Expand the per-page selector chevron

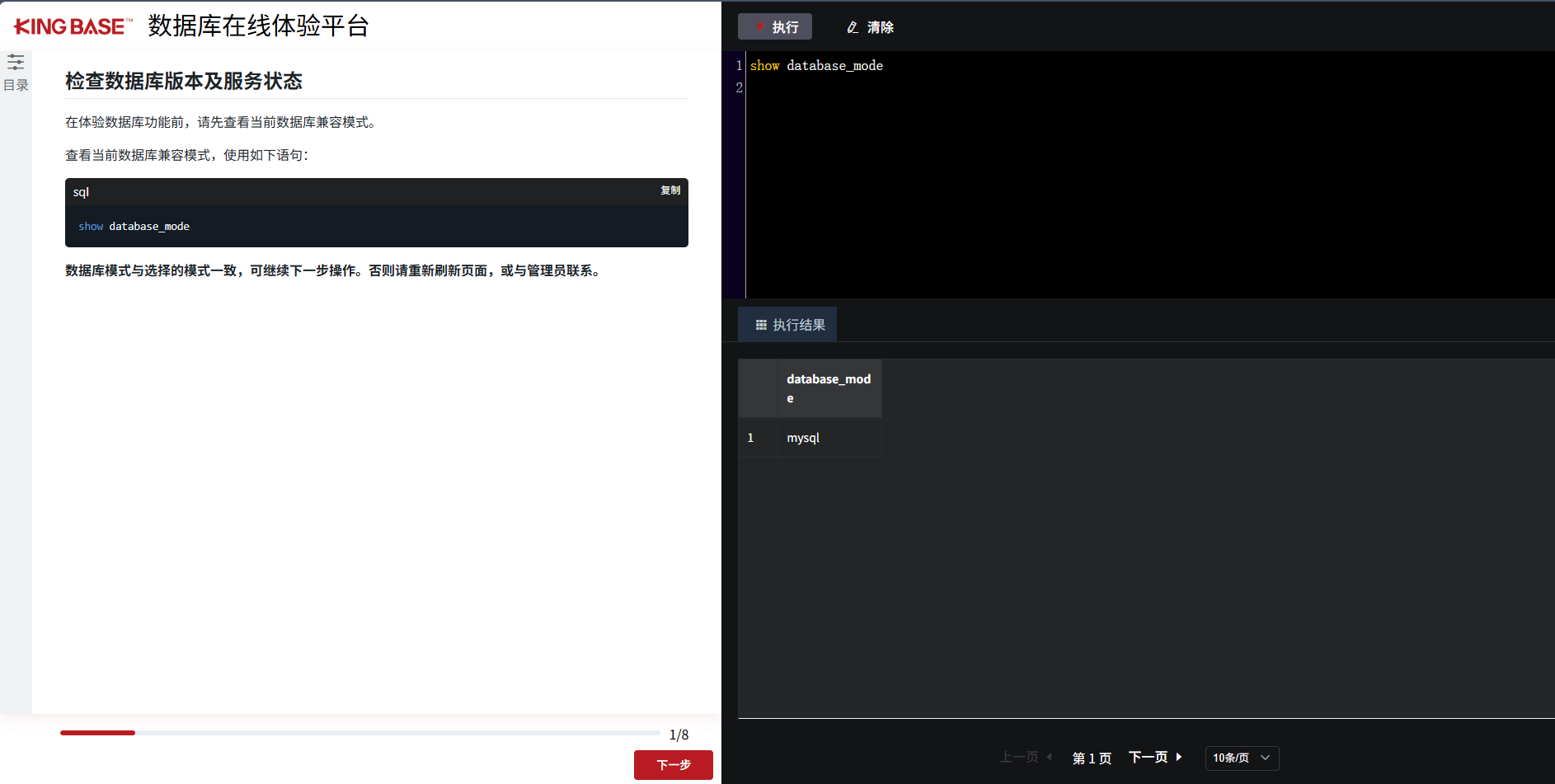(x=1263, y=758)
